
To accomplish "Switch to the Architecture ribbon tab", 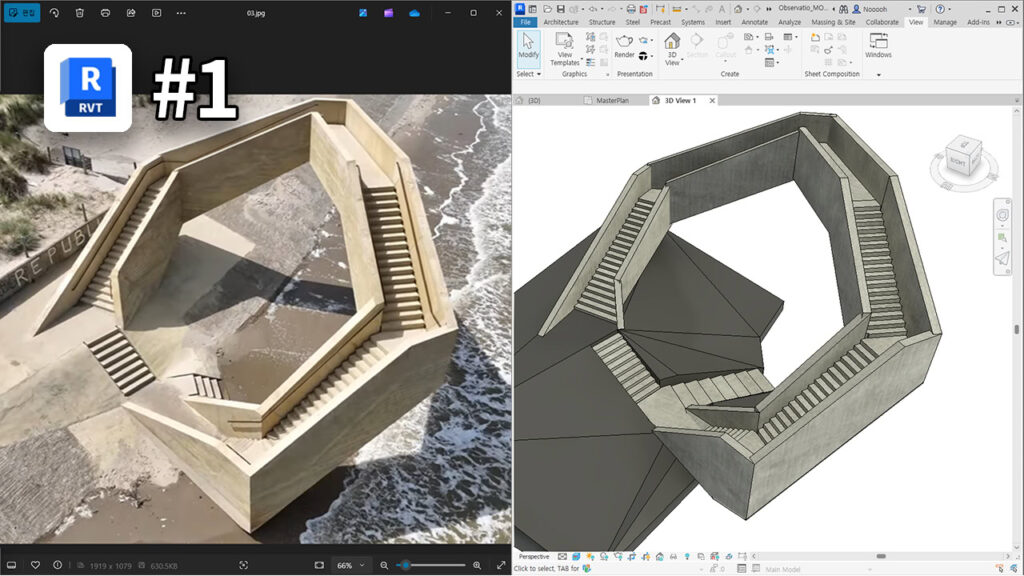I will tap(560, 22).
